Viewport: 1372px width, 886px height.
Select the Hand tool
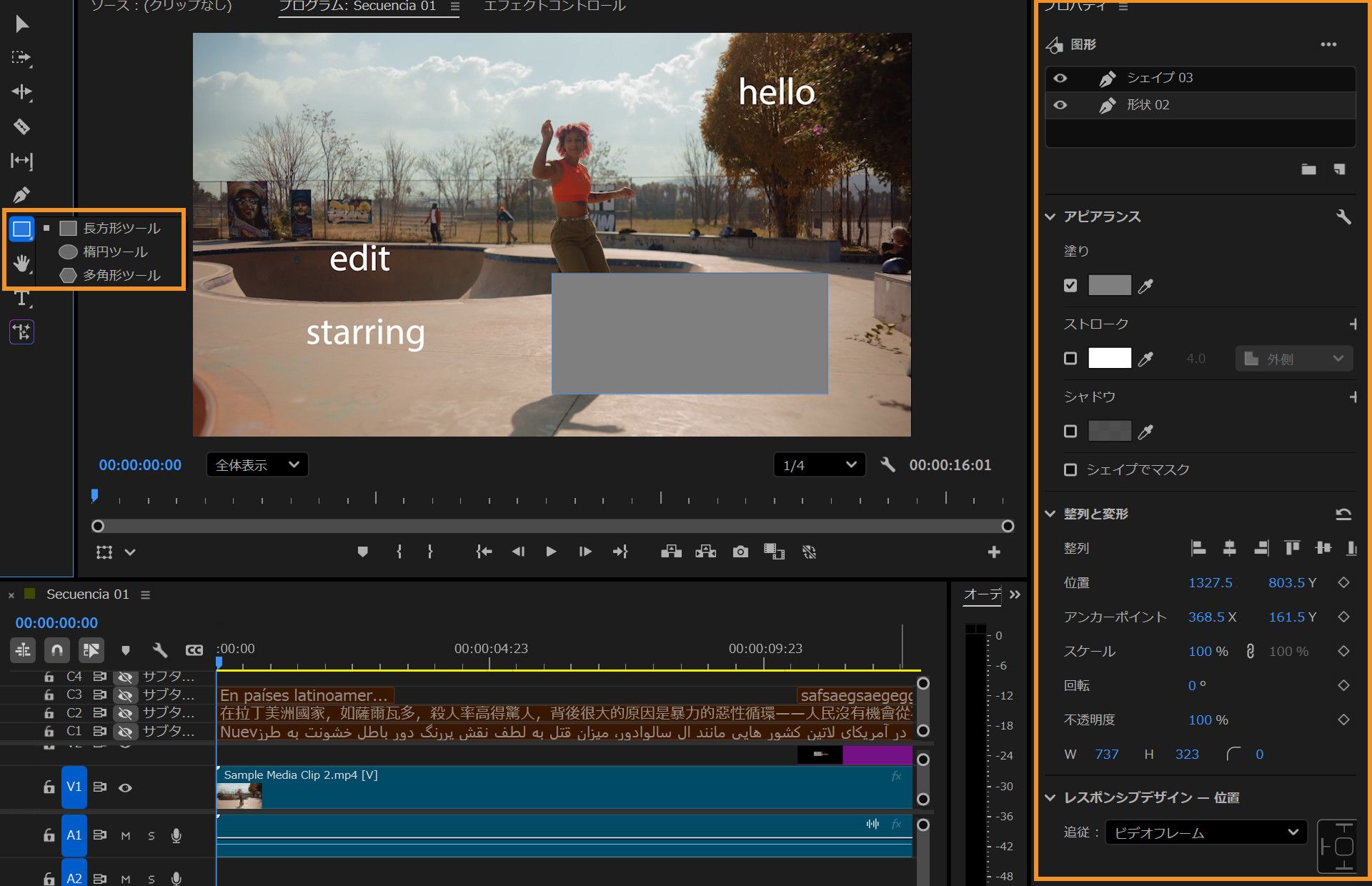pyautogui.click(x=21, y=263)
